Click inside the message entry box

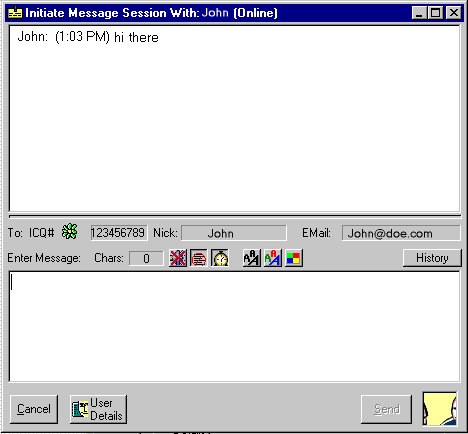pyautogui.click(x=234, y=327)
